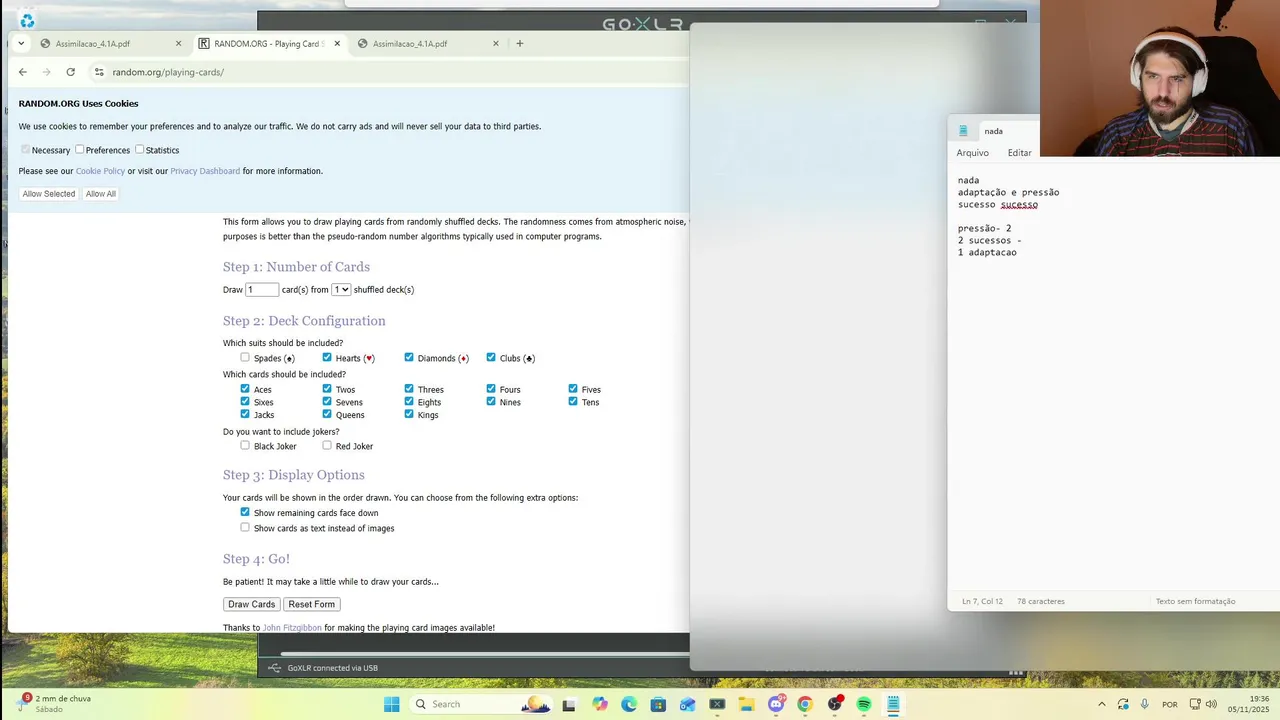Click the POR language indicator

[x=1169, y=704]
